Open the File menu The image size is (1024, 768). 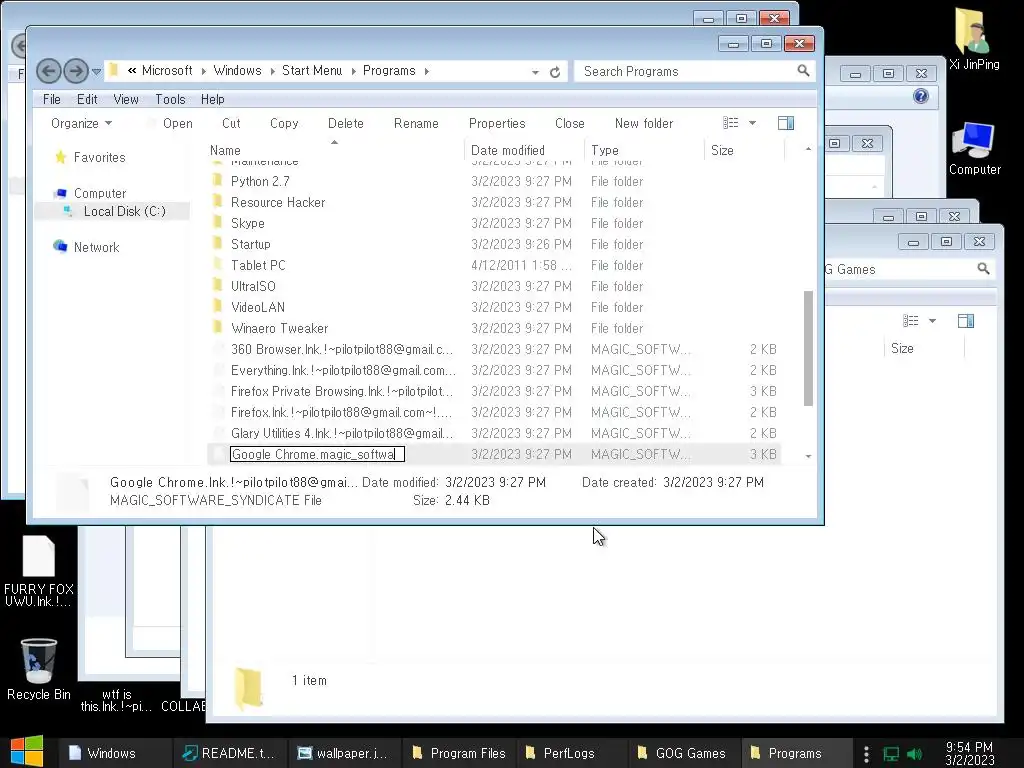point(52,99)
